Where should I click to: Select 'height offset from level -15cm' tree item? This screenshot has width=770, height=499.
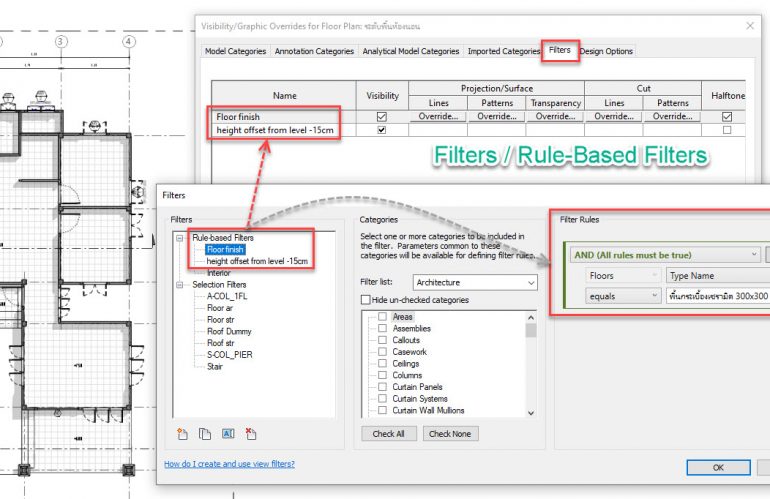pyautogui.click(x=257, y=261)
